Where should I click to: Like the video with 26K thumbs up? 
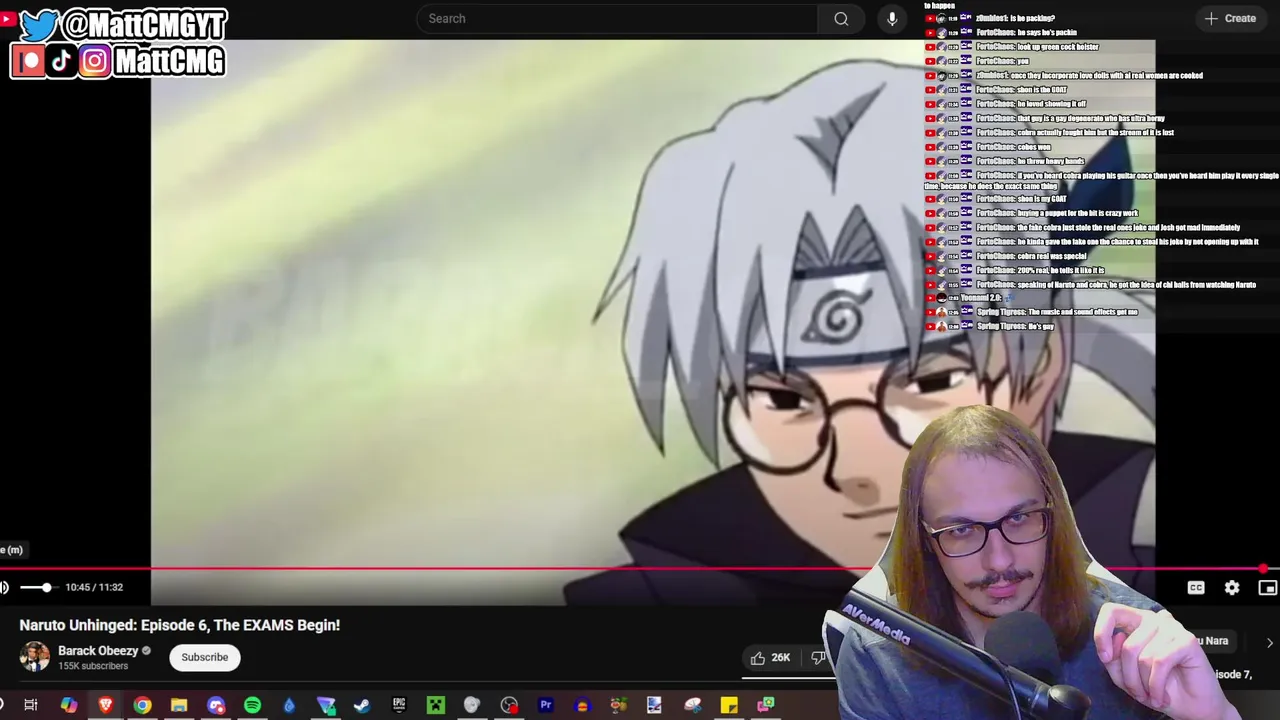(x=771, y=657)
